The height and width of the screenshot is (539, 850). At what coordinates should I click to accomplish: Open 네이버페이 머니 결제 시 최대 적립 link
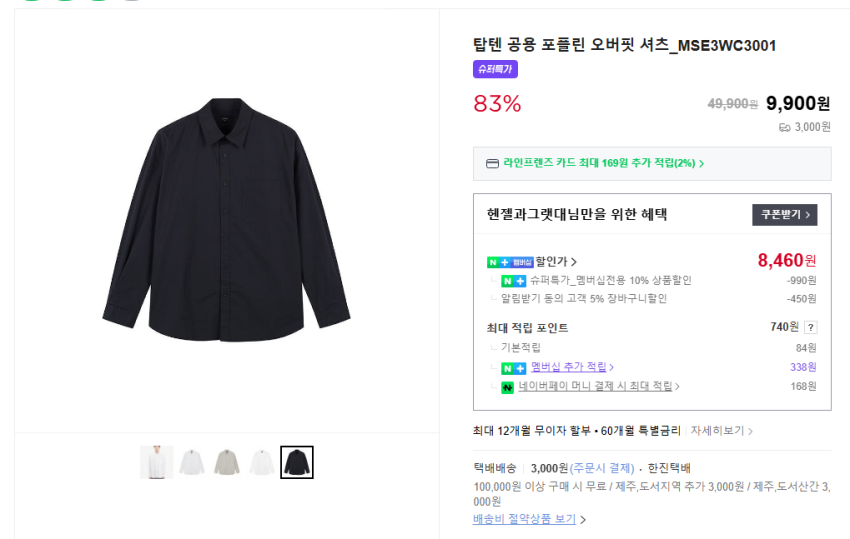[596, 387]
